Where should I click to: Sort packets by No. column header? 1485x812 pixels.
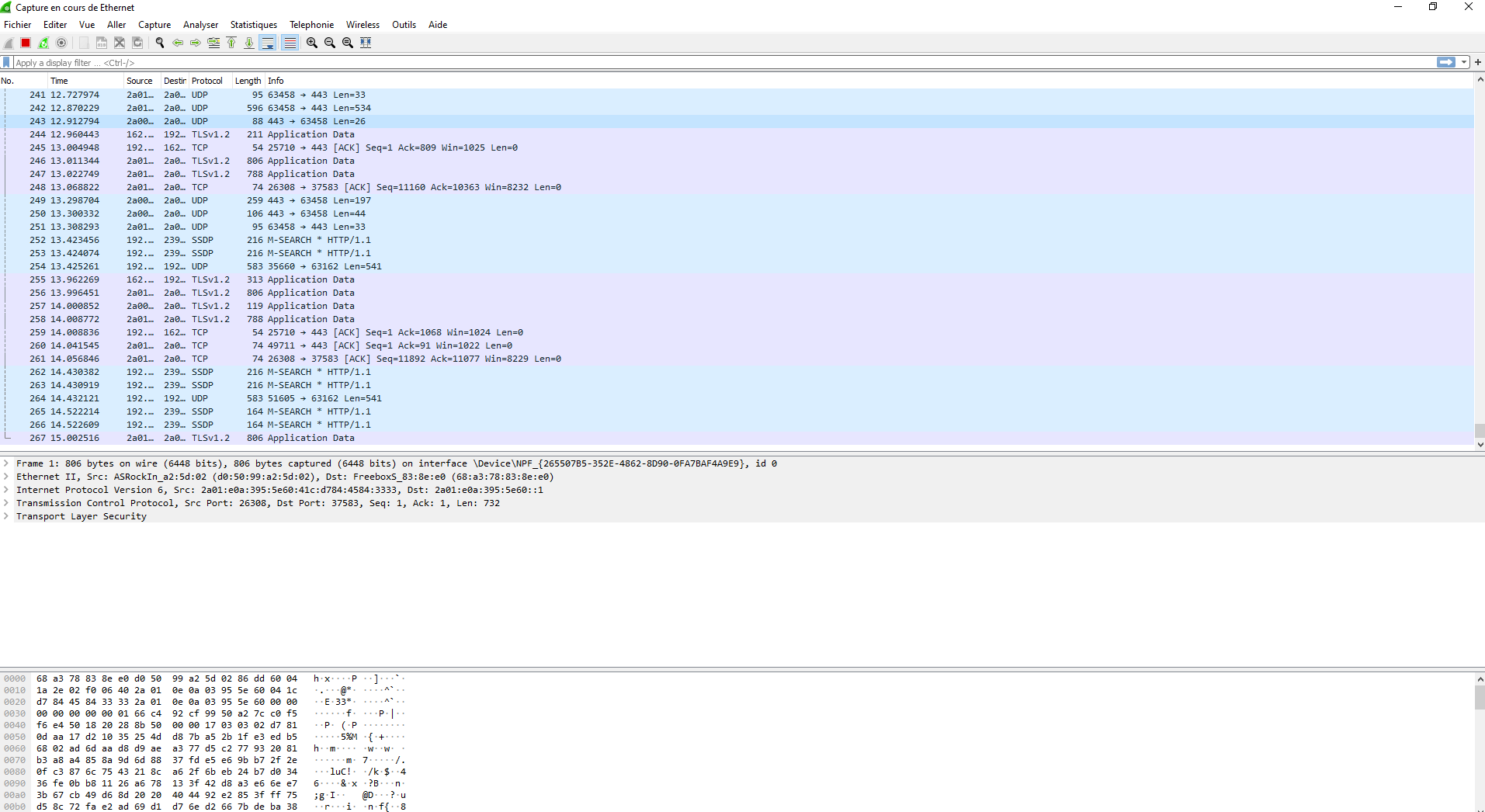click(23, 81)
